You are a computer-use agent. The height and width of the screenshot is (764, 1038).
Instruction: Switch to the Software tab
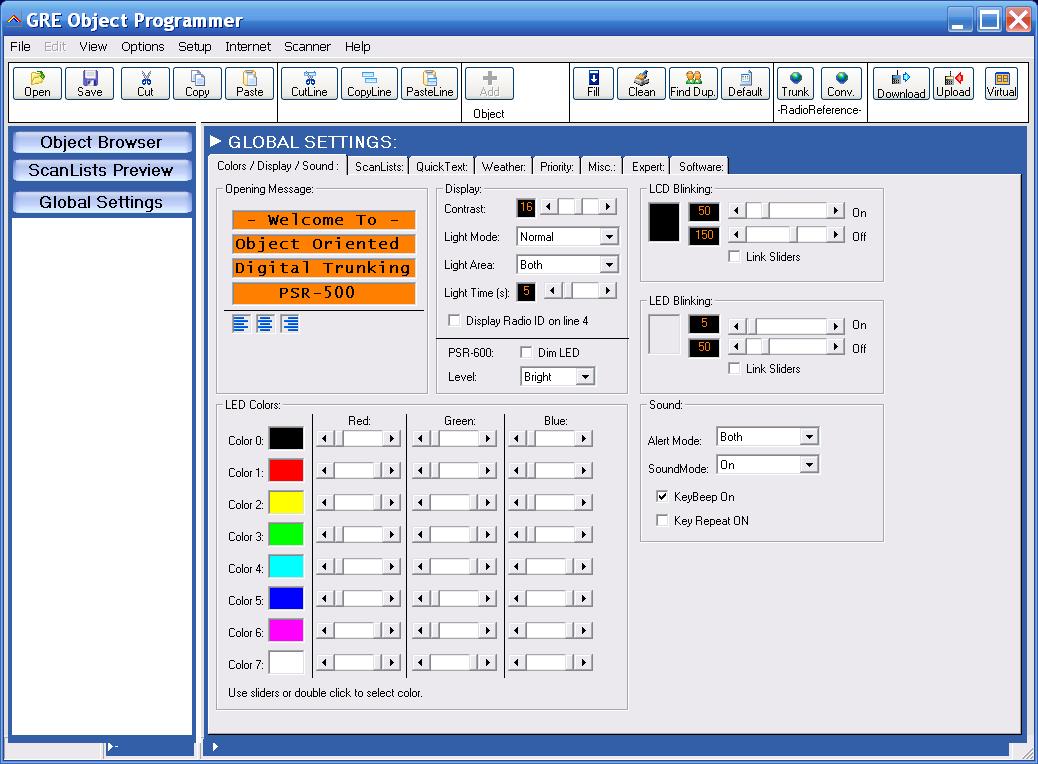700,166
